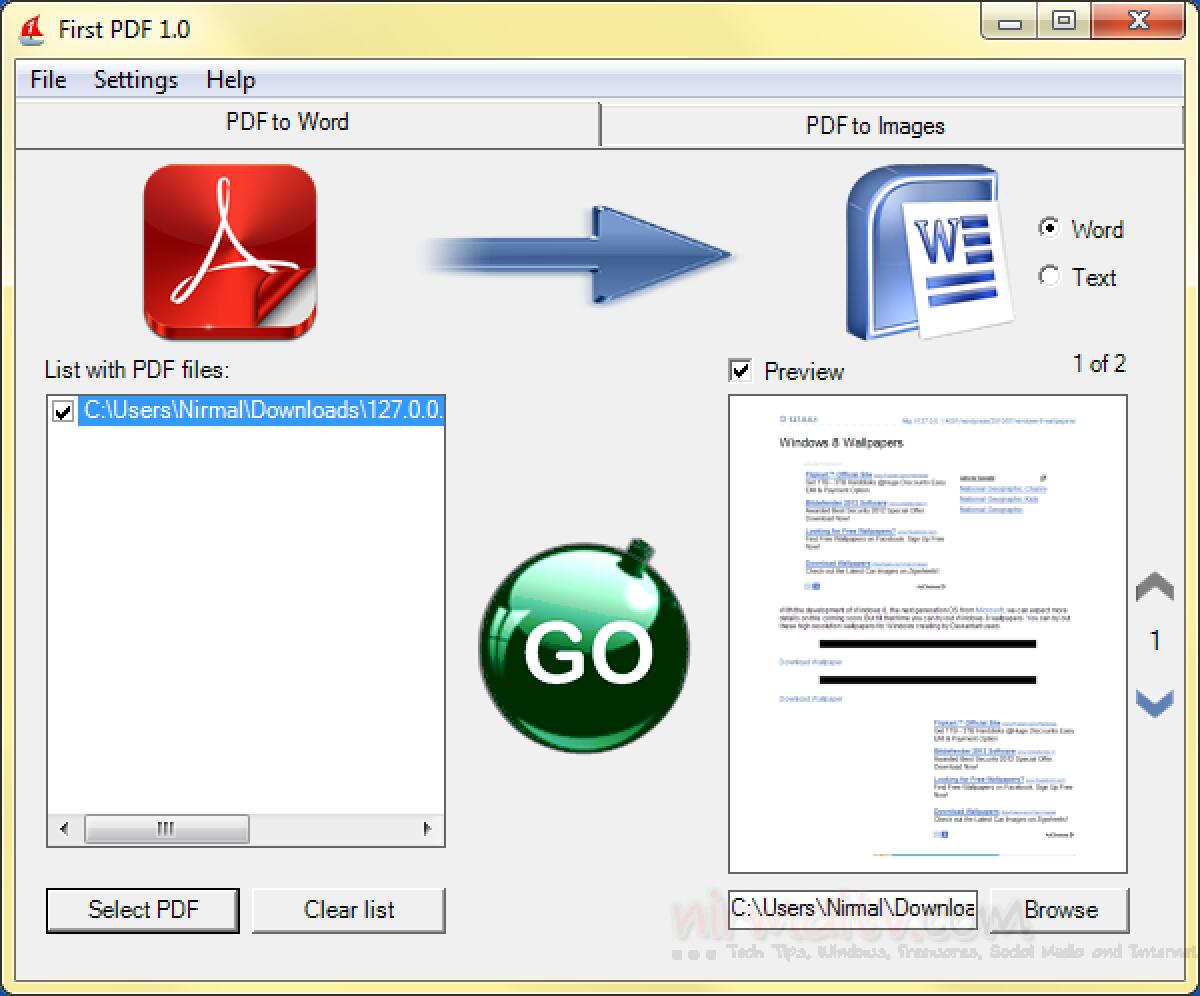Select the Word output radio button
The height and width of the screenshot is (996, 1200).
[1049, 229]
